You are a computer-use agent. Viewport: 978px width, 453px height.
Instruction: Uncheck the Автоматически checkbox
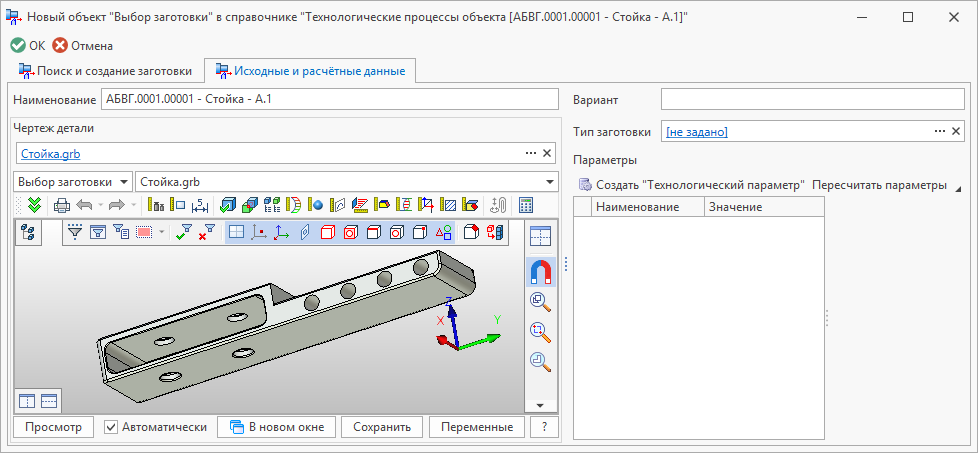coord(111,427)
